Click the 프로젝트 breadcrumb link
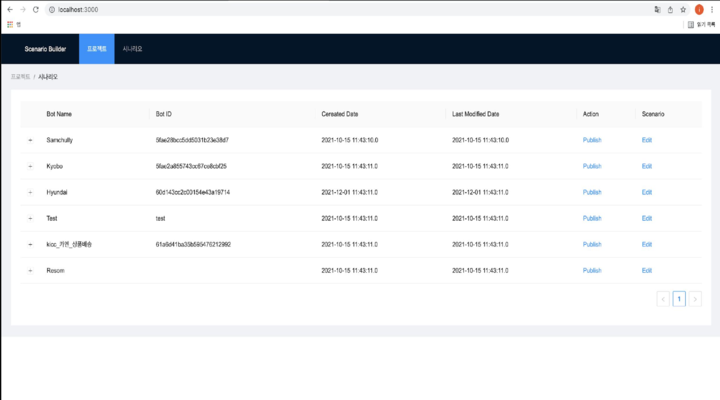 click(20, 77)
